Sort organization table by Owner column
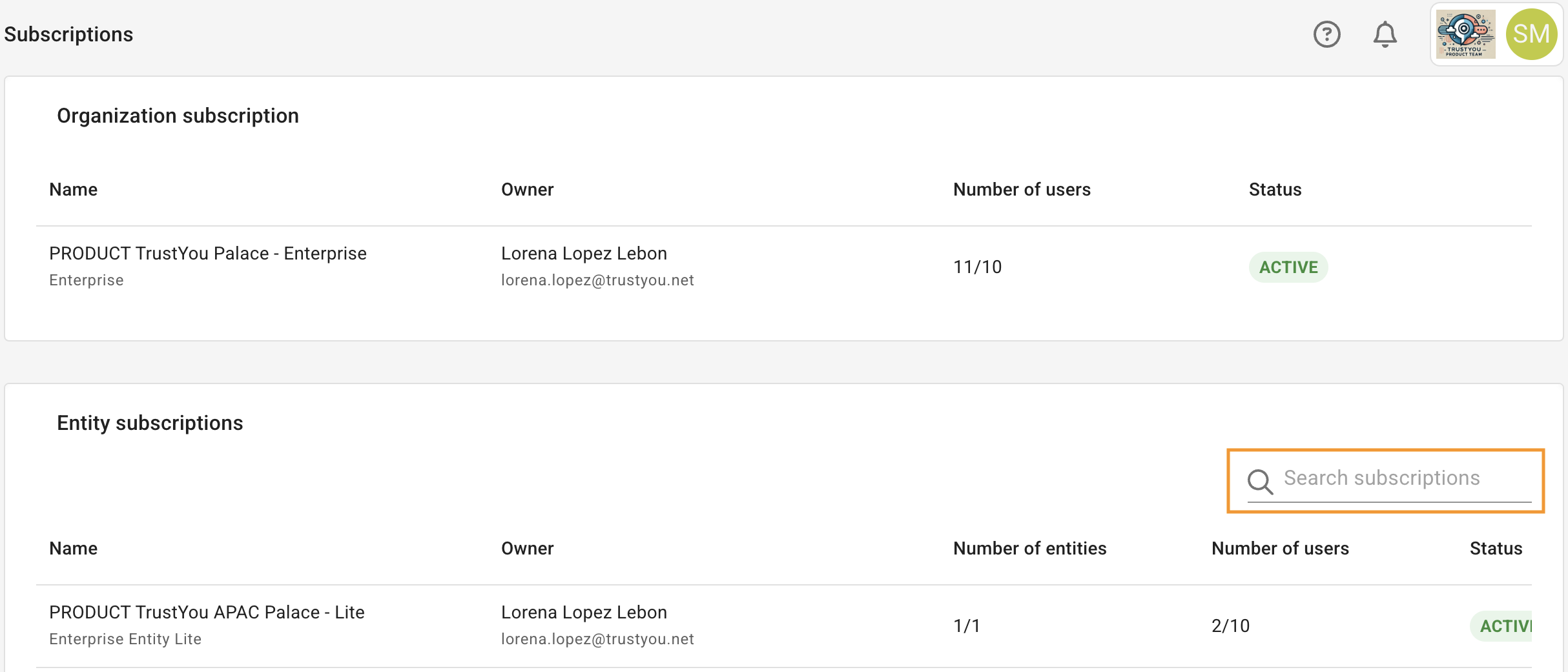The height and width of the screenshot is (672, 1568). coord(527,190)
